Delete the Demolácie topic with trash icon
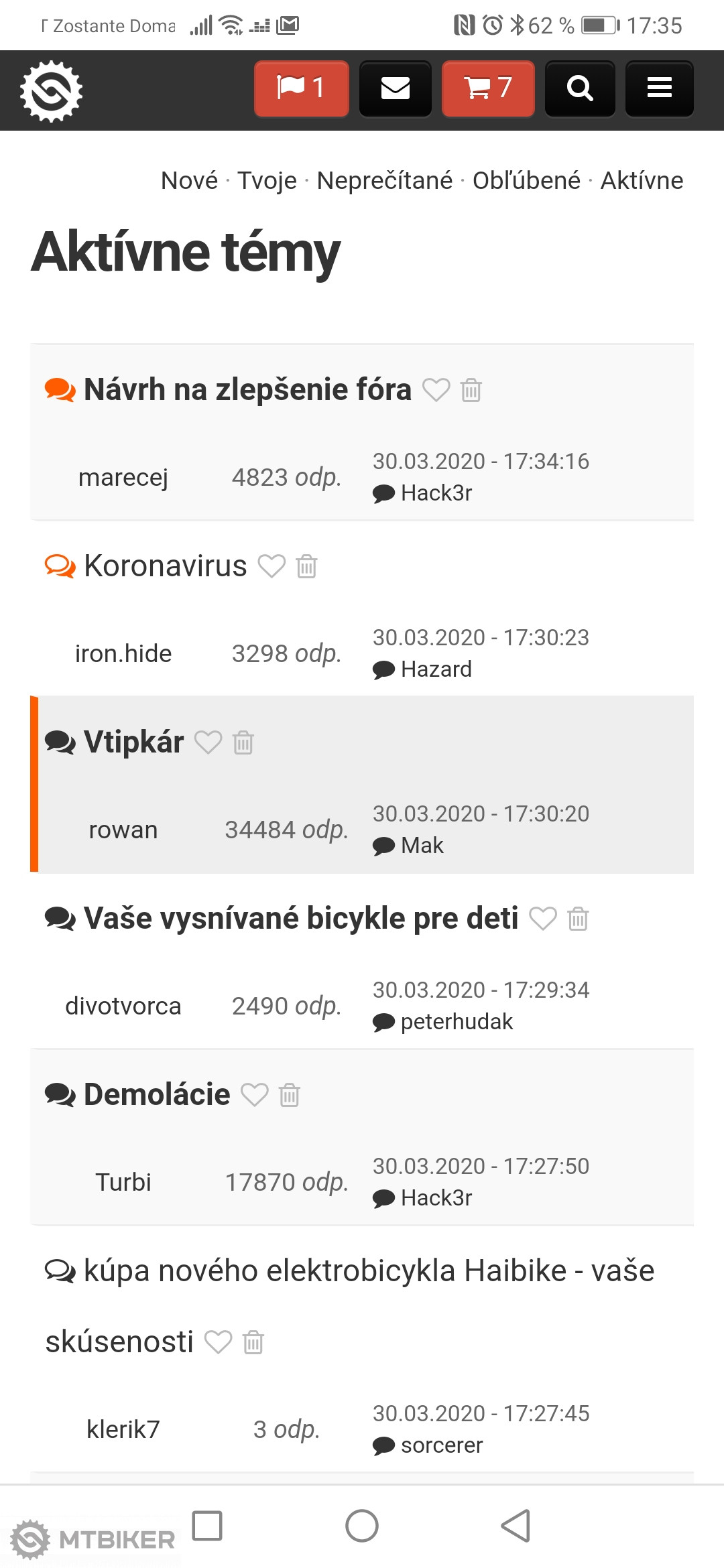The width and height of the screenshot is (724, 1568). coord(290,1095)
